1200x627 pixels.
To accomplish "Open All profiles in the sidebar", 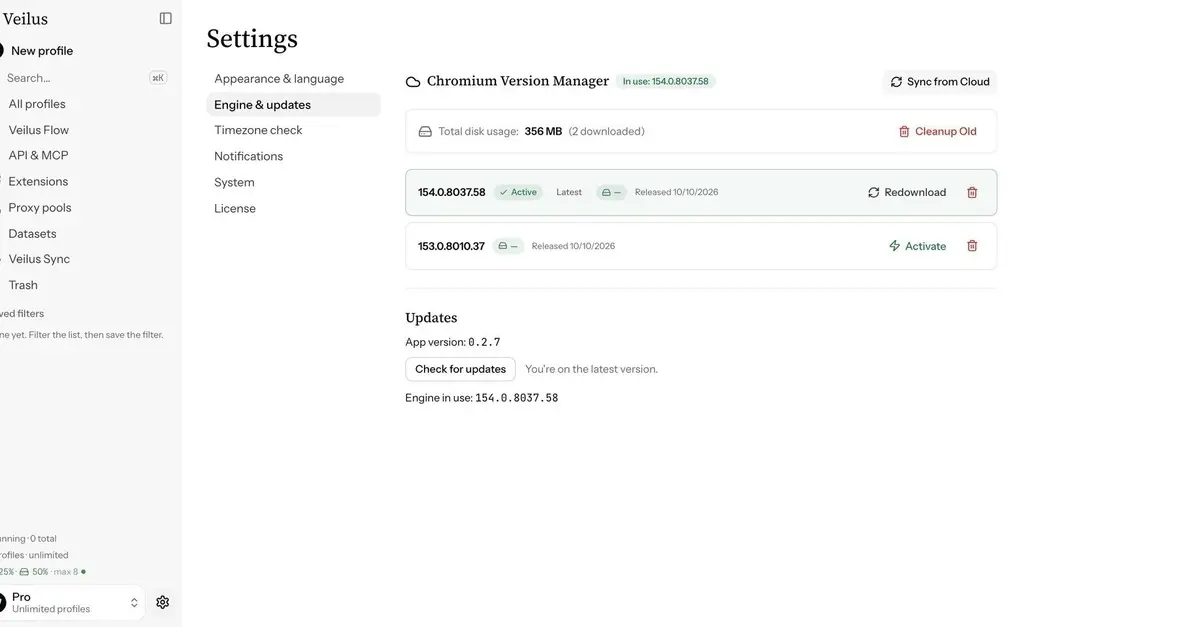I will (x=37, y=104).
